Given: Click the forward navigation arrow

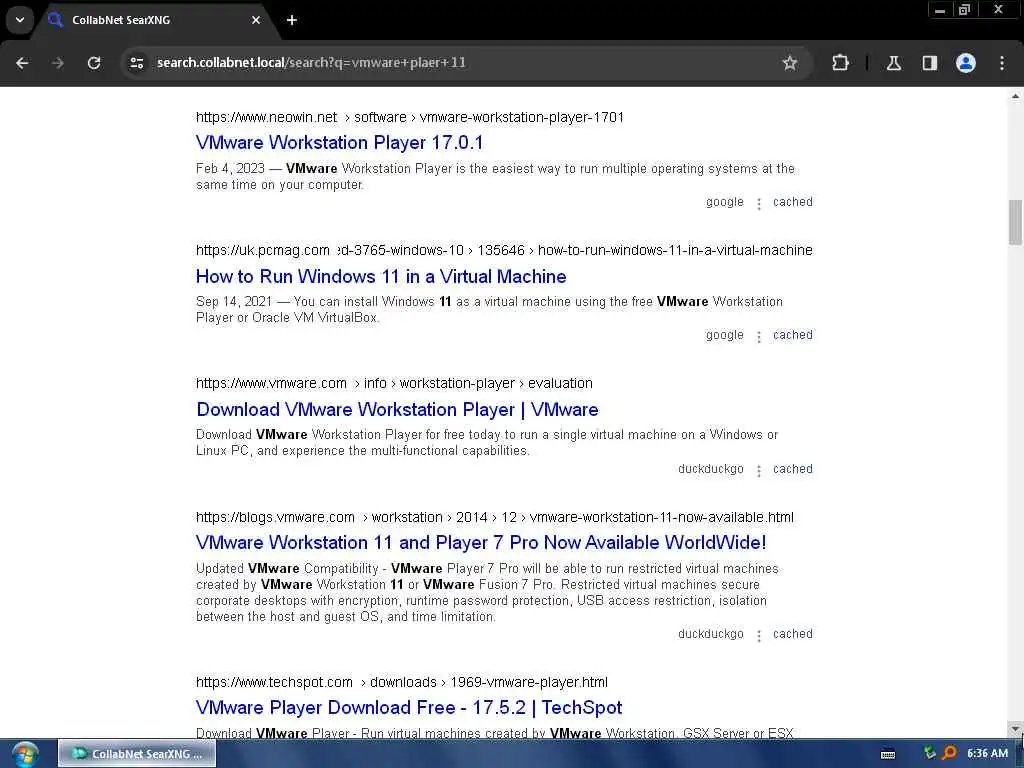Looking at the screenshot, I should click(58, 63).
